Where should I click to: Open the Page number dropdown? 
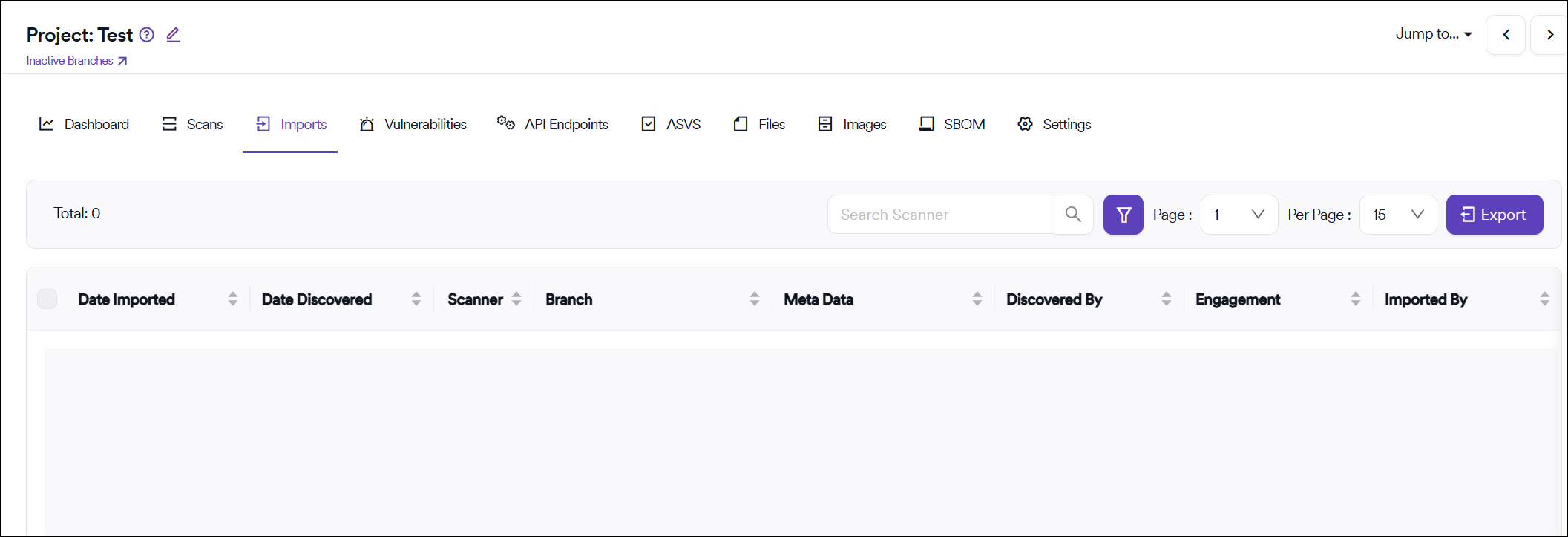1239,215
